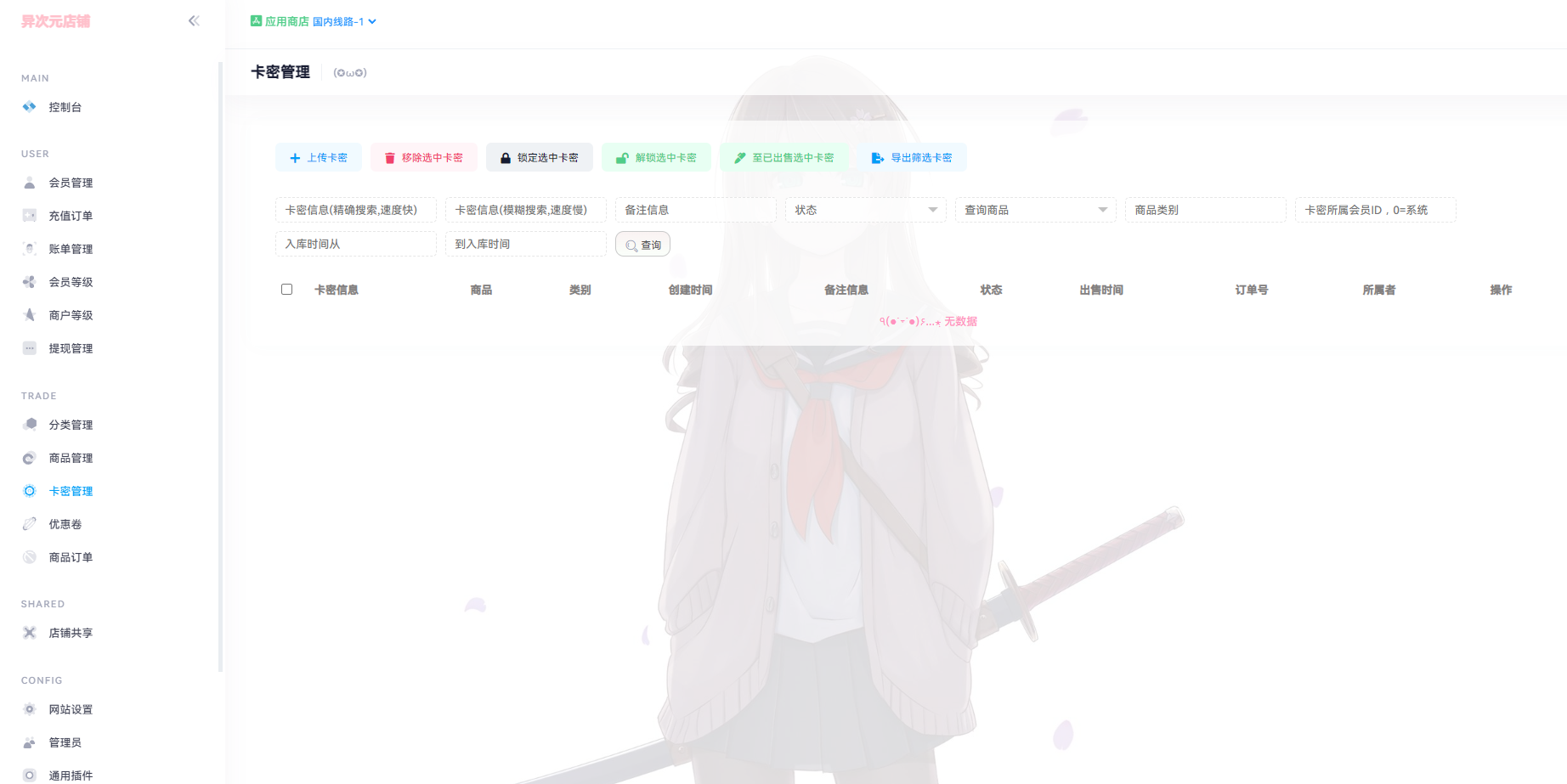The width and height of the screenshot is (1567, 784).
Task: Click the magnifier icon in 查询 button
Action: pos(631,245)
